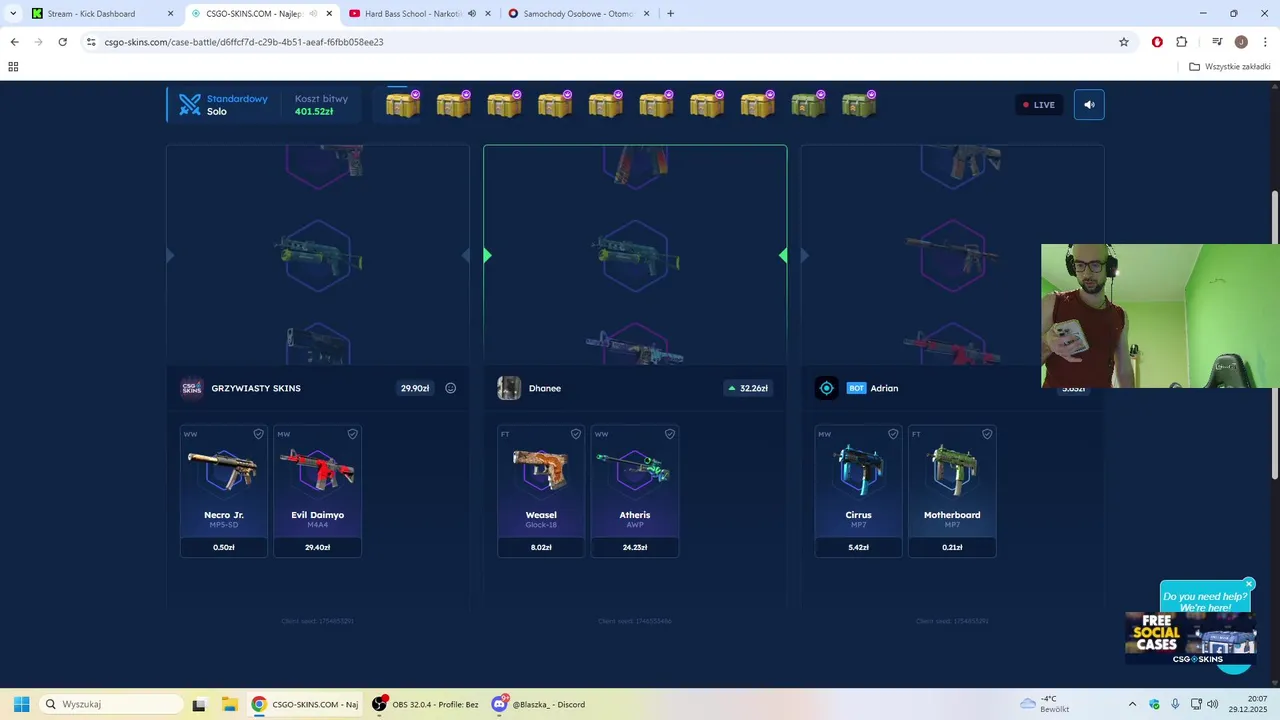Switch to Stream - Kick Dashboard tab

(x=103, y=14)
